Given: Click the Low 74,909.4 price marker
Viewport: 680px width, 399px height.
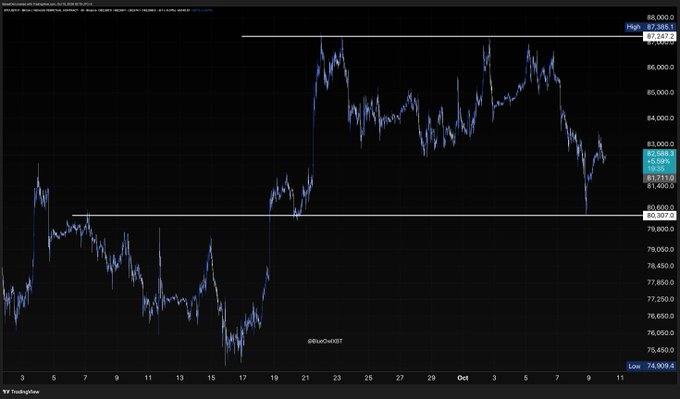Looking at the screenshot, I should (x=651, y=366).
